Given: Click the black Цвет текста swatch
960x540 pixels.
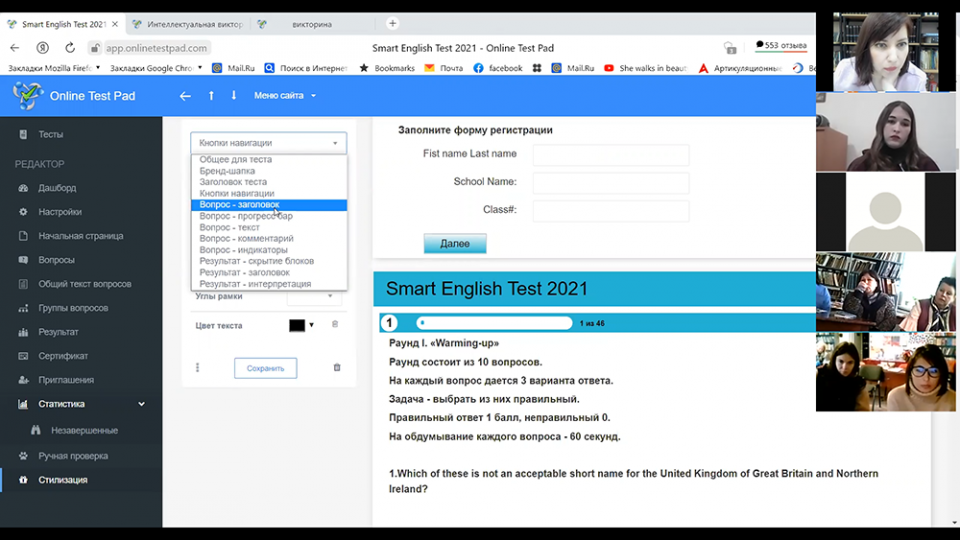Looking at the screenshot, I should (297, 325).
